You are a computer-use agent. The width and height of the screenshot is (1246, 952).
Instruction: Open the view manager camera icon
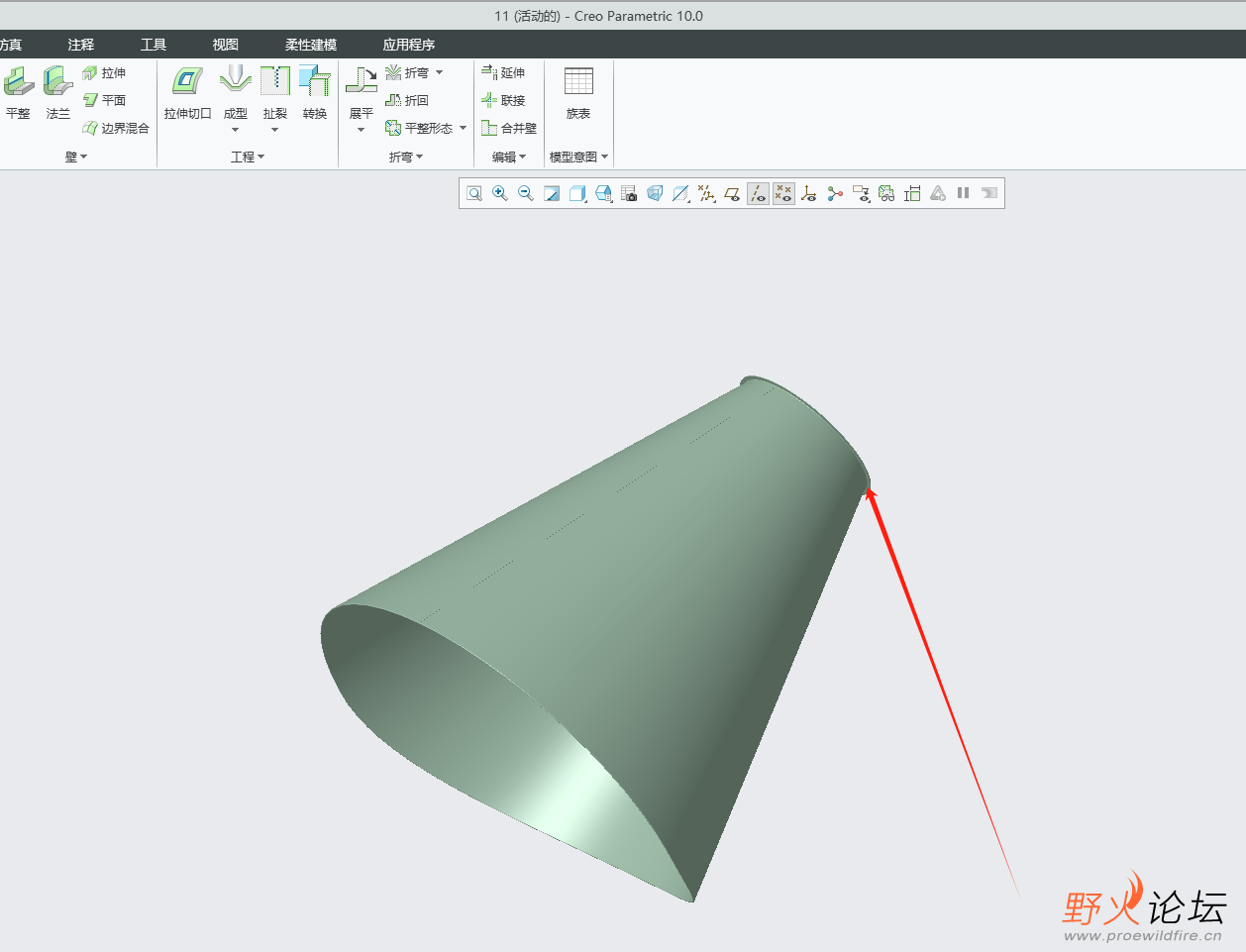point(629,193)
